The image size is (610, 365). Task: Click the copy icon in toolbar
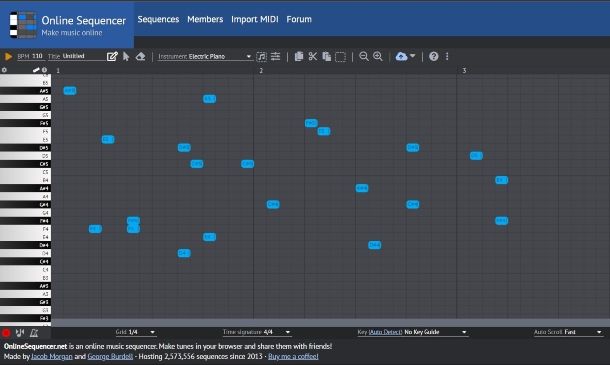(299, 56)
